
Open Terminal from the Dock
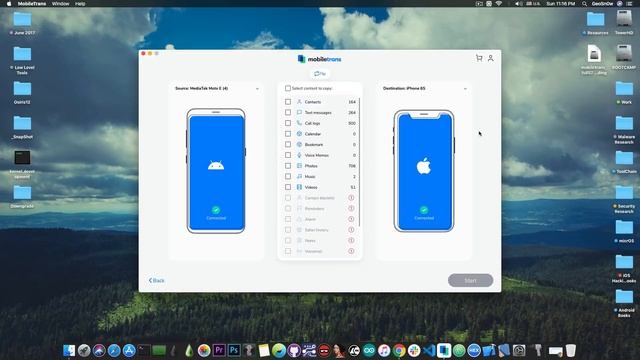point(144,350)
